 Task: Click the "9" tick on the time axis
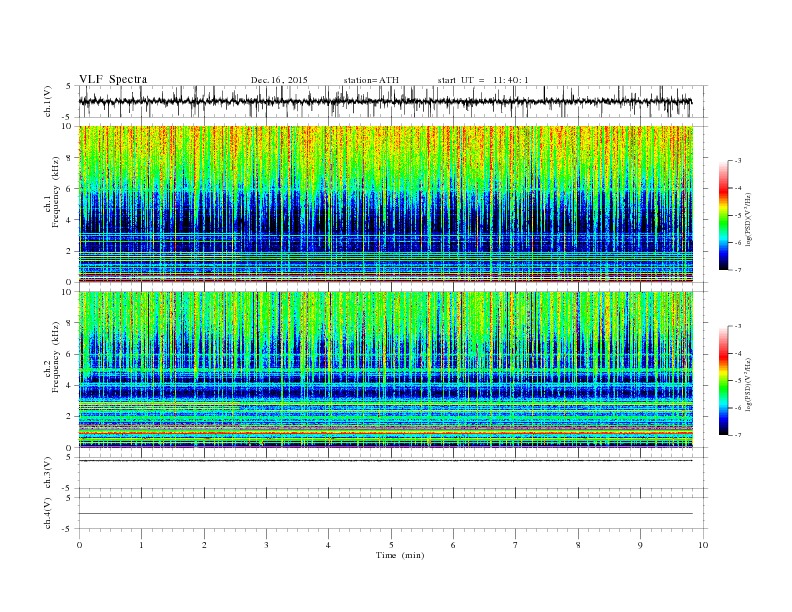(x=640, y=545)
